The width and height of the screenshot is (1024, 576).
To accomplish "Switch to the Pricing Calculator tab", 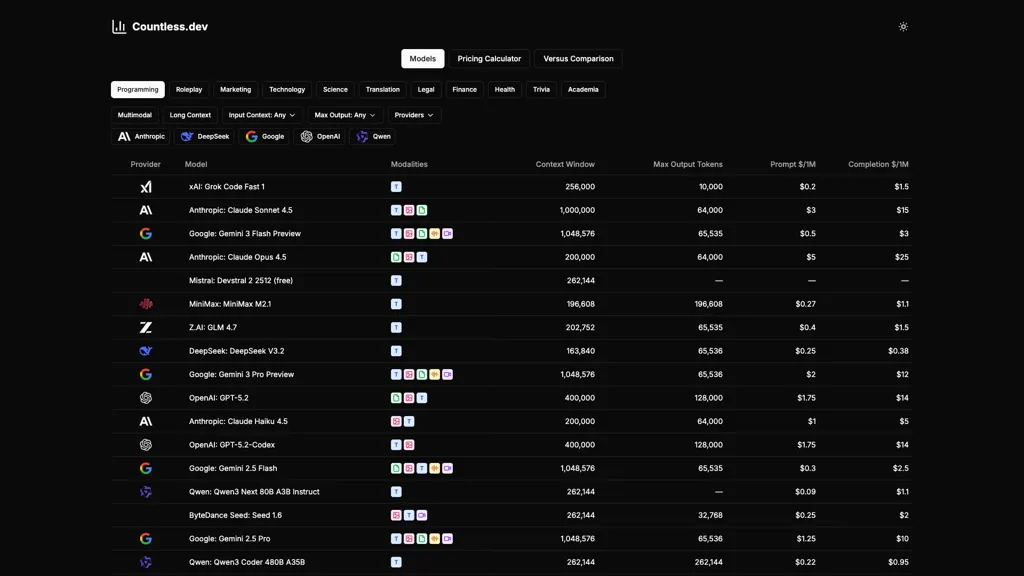I will pyautogui.click(x=489, y=58).
